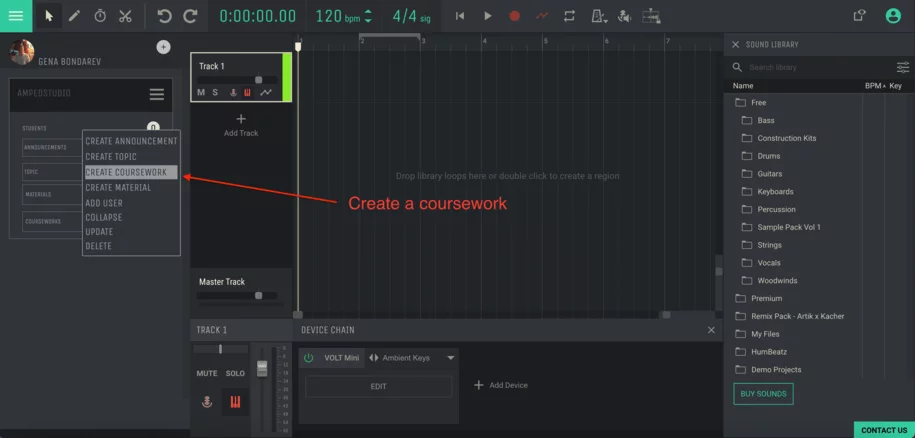Click the plus button beside Gena Bondarev
The width and height of the screenshot is (915, 438).
[x=163, y=47]
